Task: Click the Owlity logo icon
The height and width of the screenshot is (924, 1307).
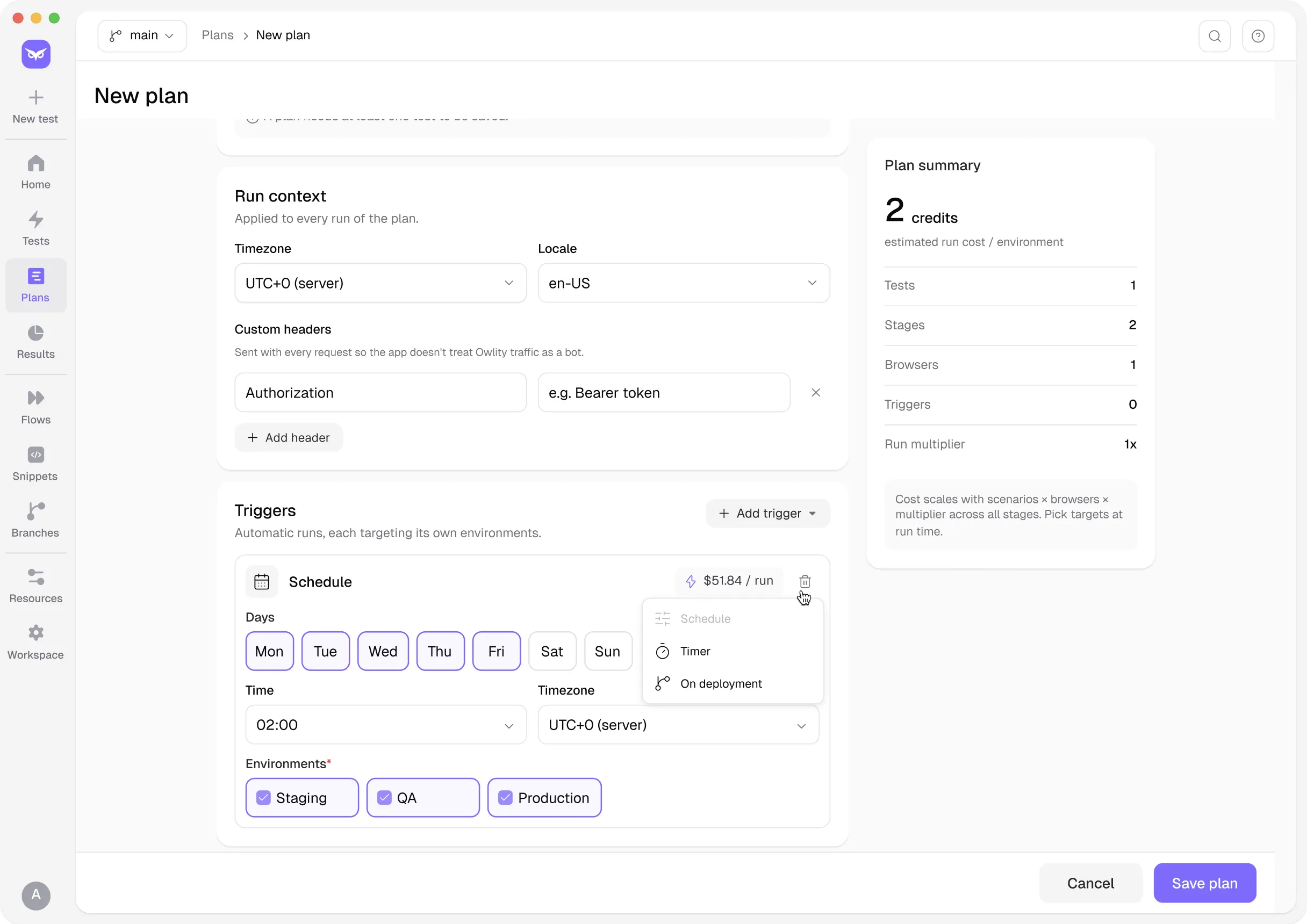Action: tap(36, 54)
